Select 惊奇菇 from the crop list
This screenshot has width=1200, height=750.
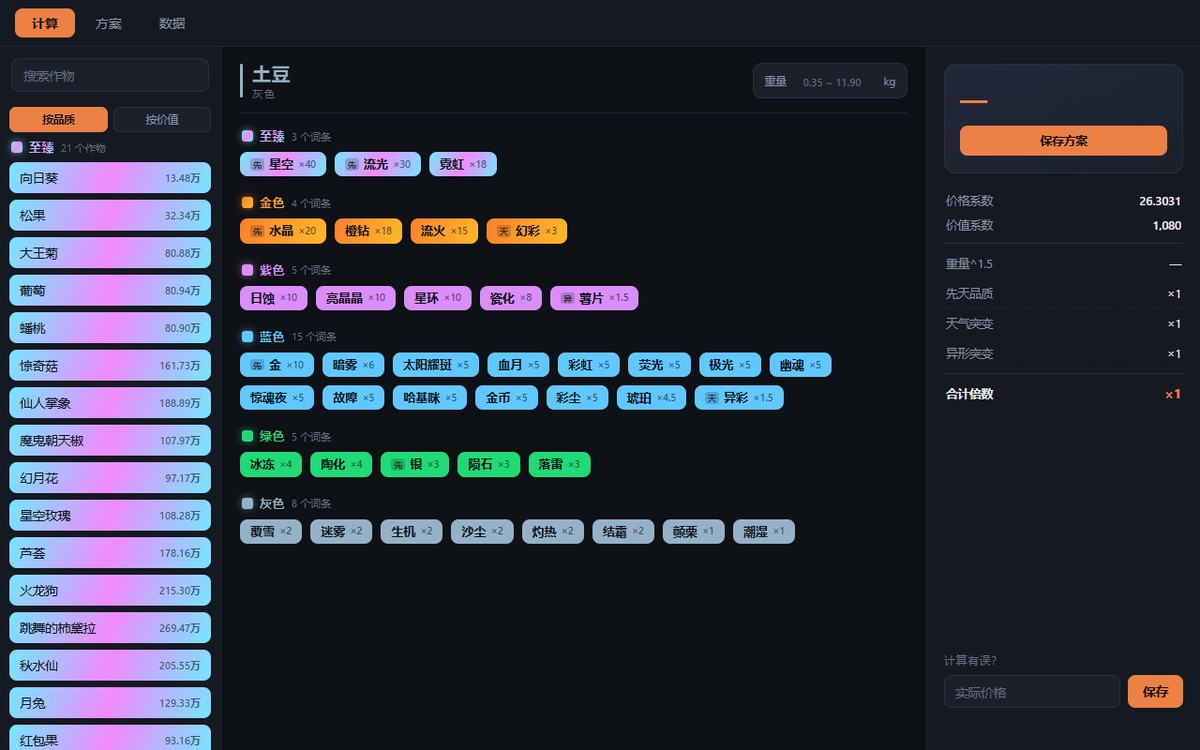click(110, 365)
